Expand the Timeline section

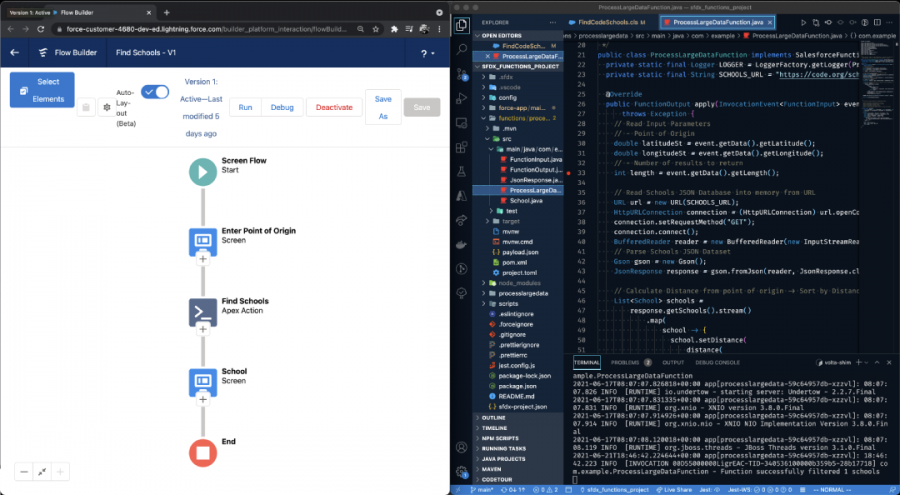click(518, 428)
